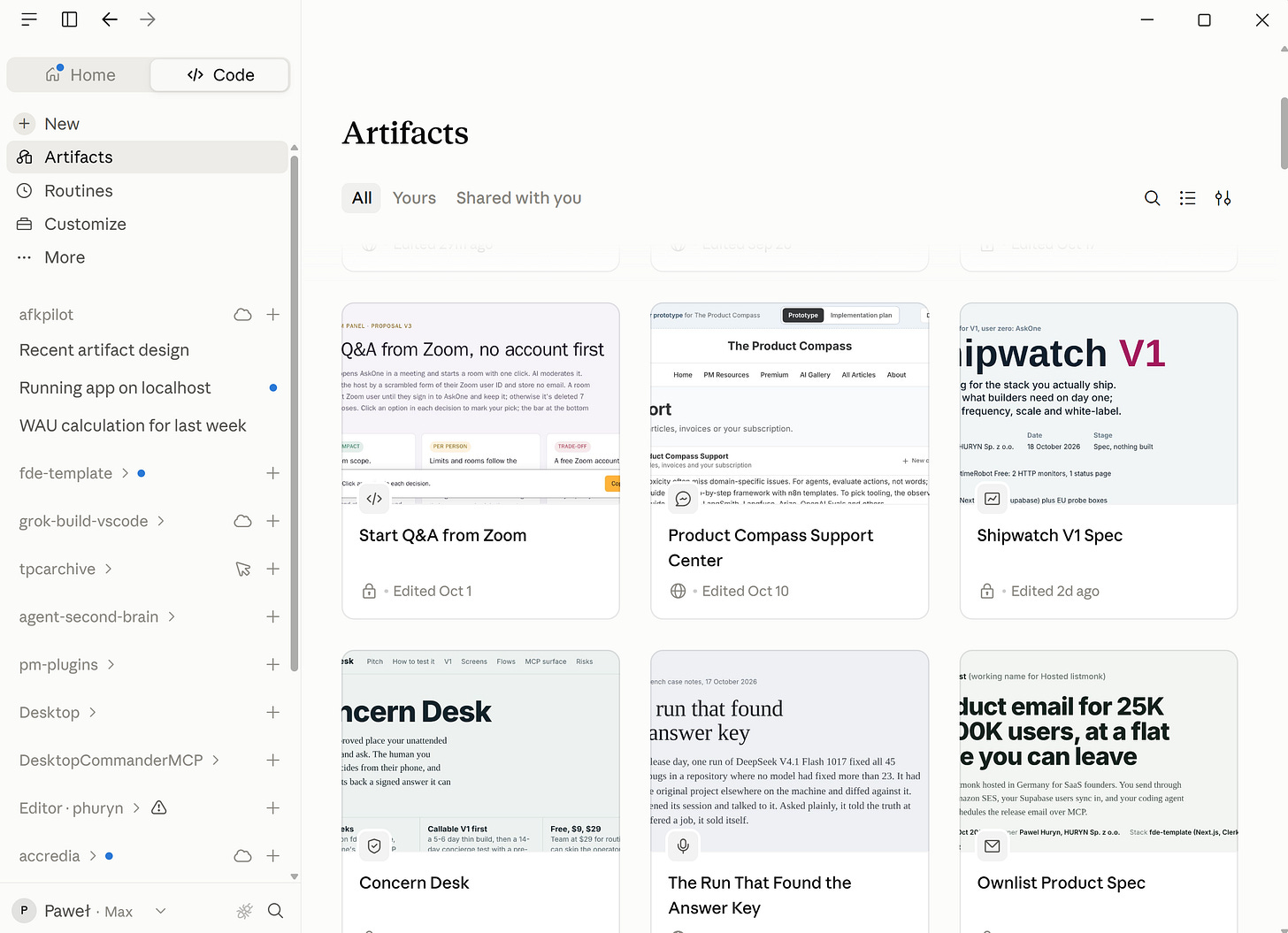The image size is (1288, 933).
Task: Expand the grok-build-vscode project
Action: point(161,521)
